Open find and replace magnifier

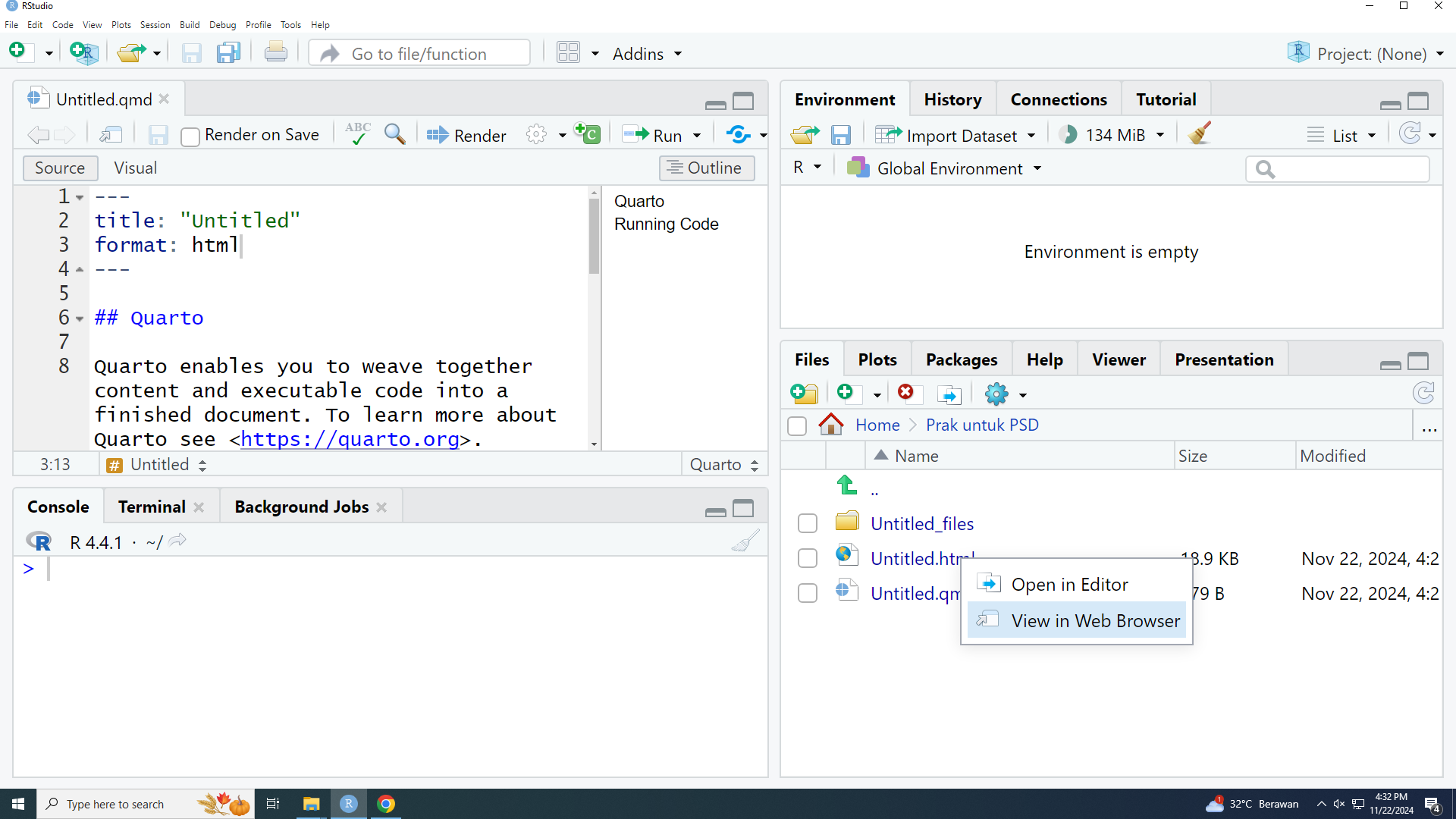point(394,134)
